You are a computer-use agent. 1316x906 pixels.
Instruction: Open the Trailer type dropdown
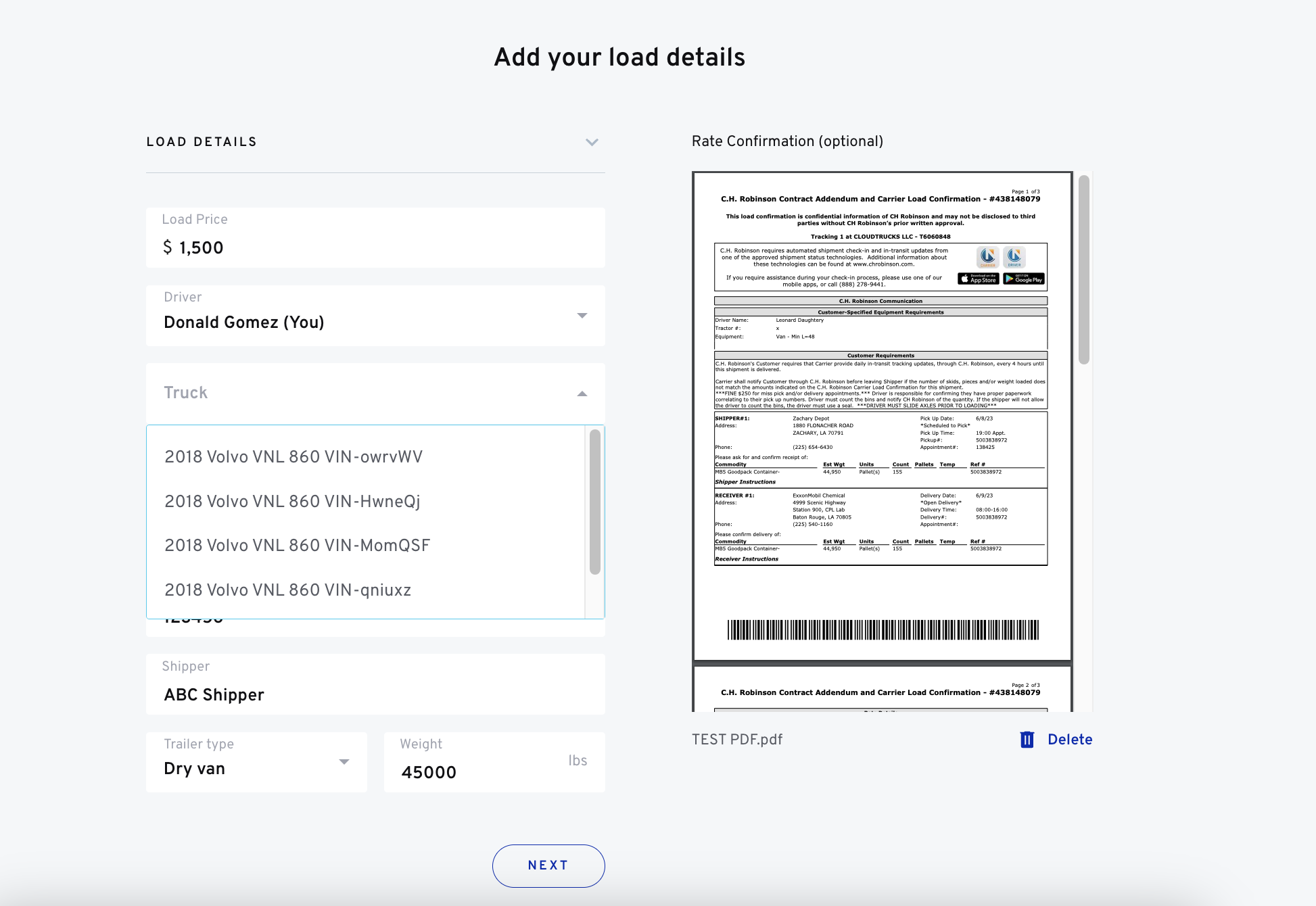click(x=256, y=762)
